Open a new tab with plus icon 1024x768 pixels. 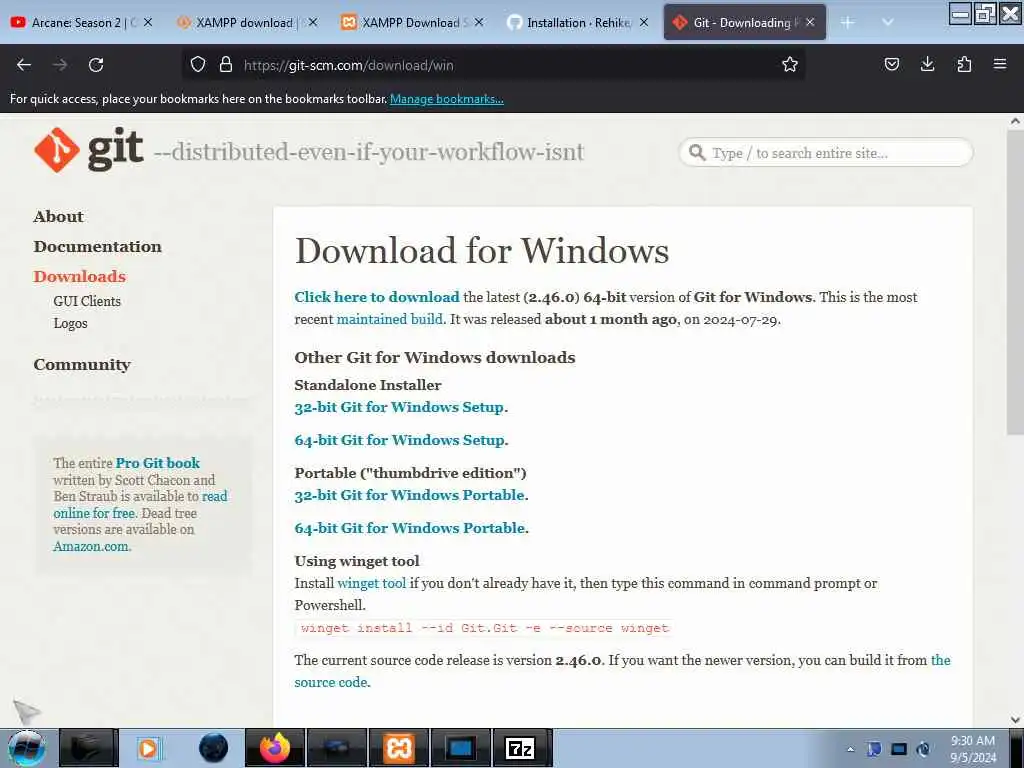tap(847, 23)
